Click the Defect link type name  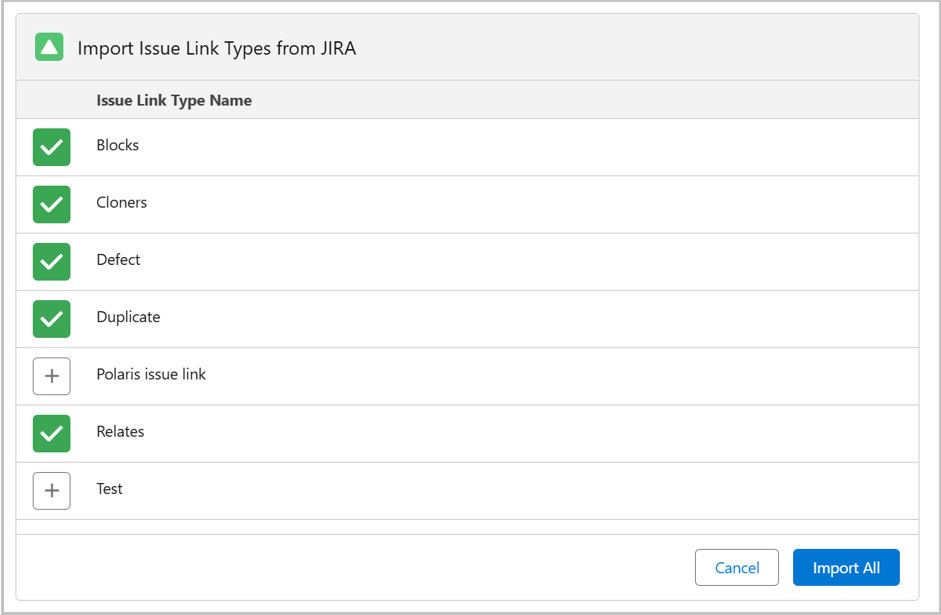[118, 259]
